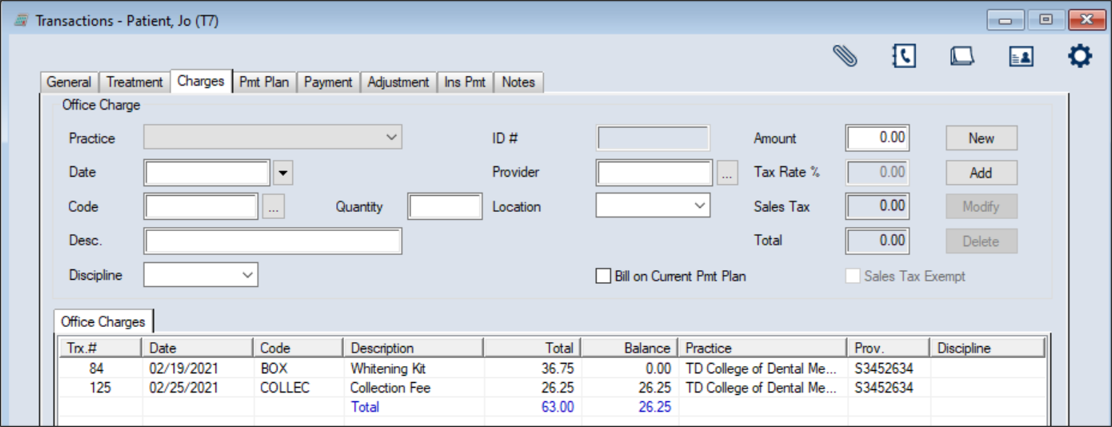Open the Ins Pmt tab
1112x427 pixels.
pos(464,82)
